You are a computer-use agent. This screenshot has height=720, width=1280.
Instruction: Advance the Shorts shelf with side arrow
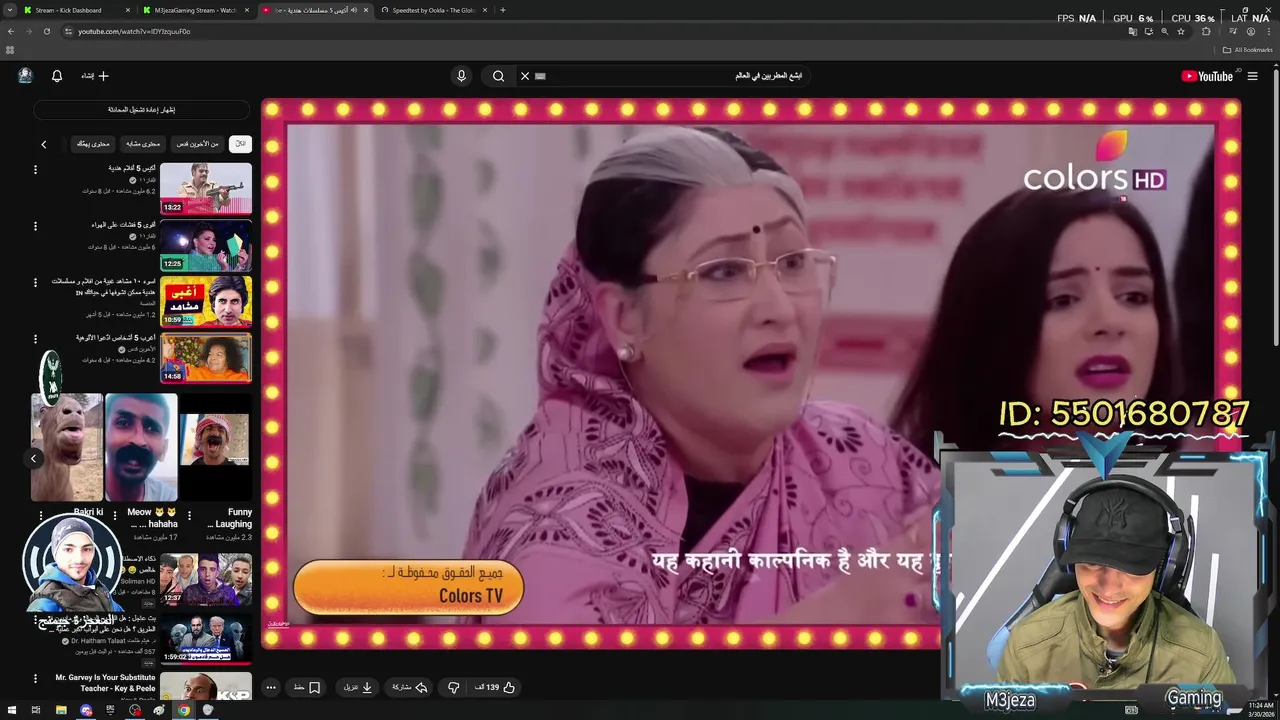pos(33,458)
